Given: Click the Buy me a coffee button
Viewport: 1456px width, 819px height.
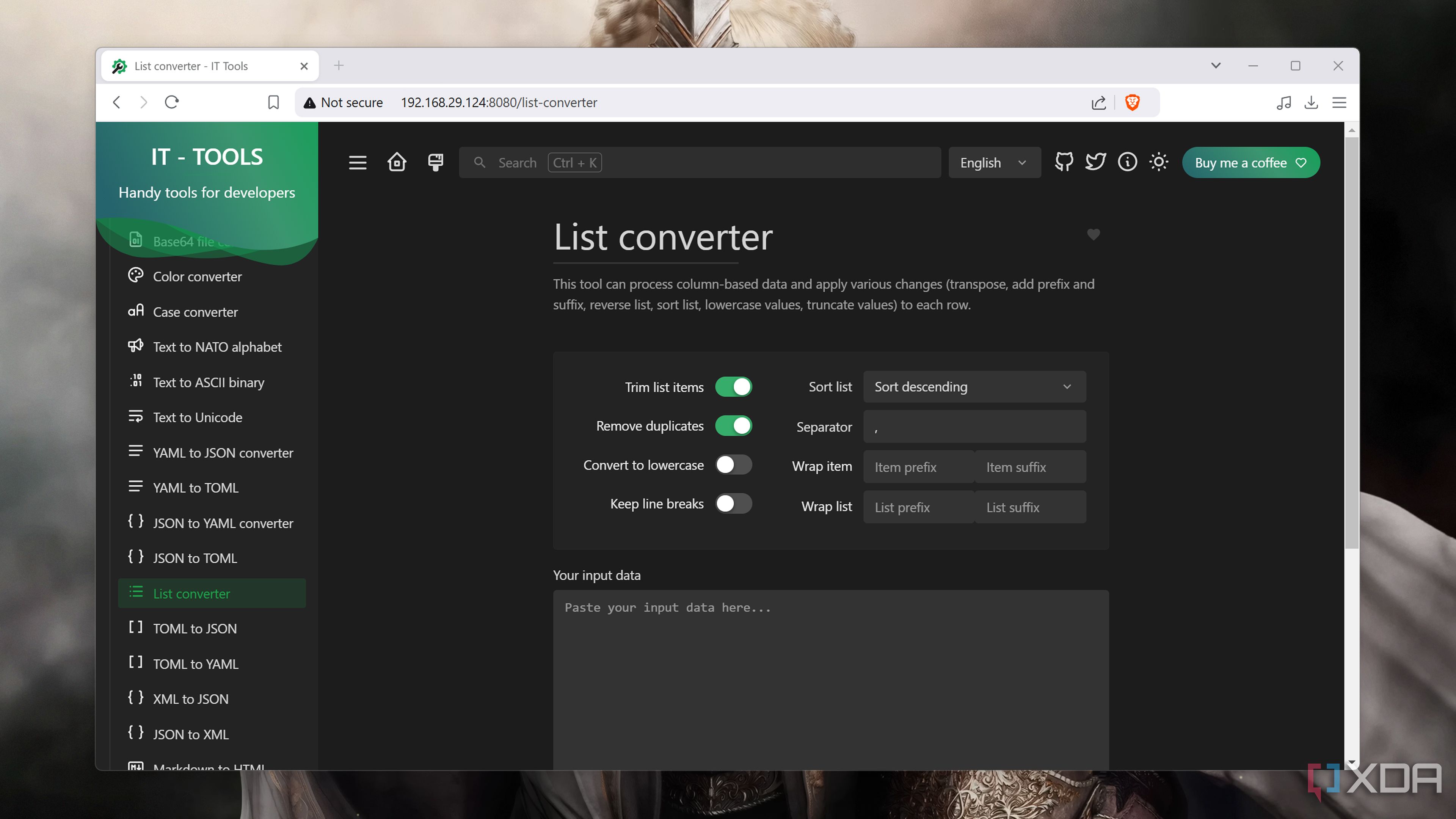Looking at the screenshot, I should (1251, 162).
